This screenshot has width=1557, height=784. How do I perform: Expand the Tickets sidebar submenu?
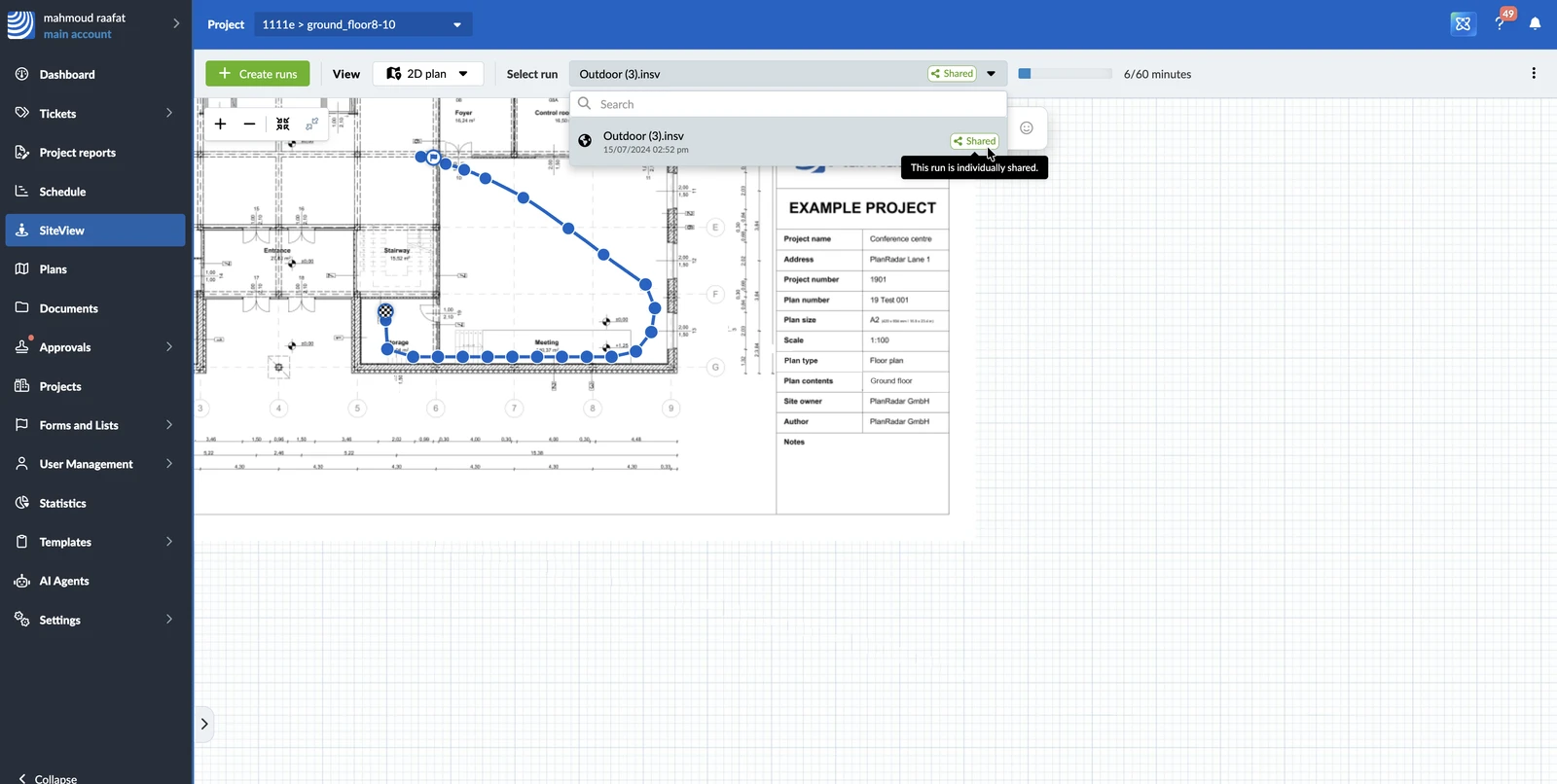pos(169,113)
